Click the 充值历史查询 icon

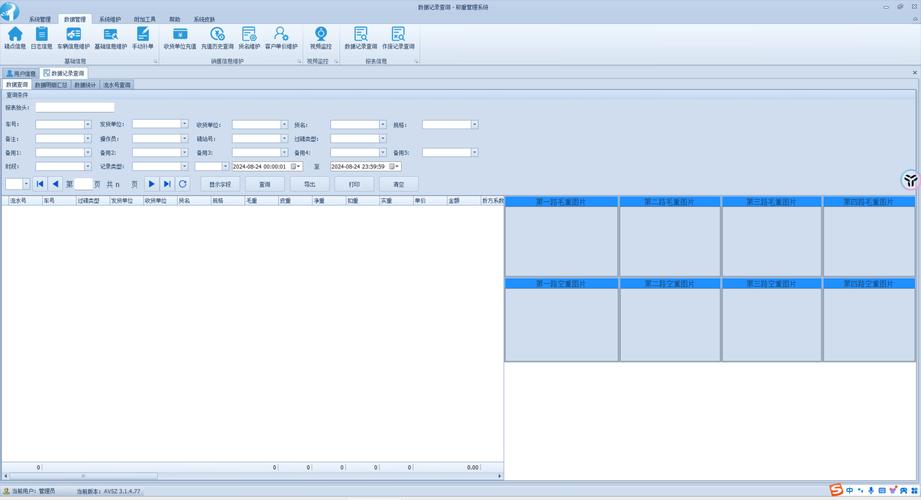(217, 38)
